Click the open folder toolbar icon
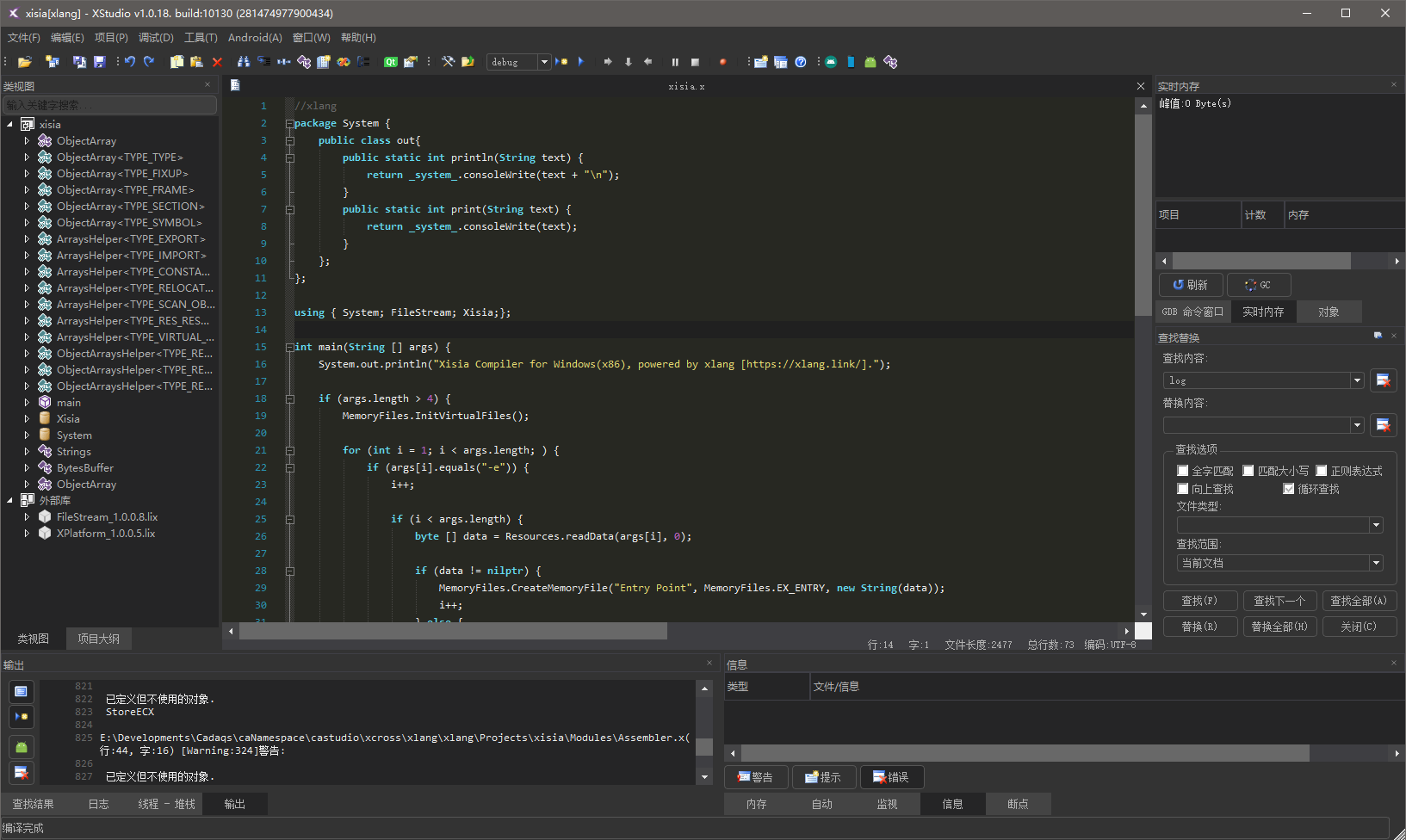 (25, 62)
